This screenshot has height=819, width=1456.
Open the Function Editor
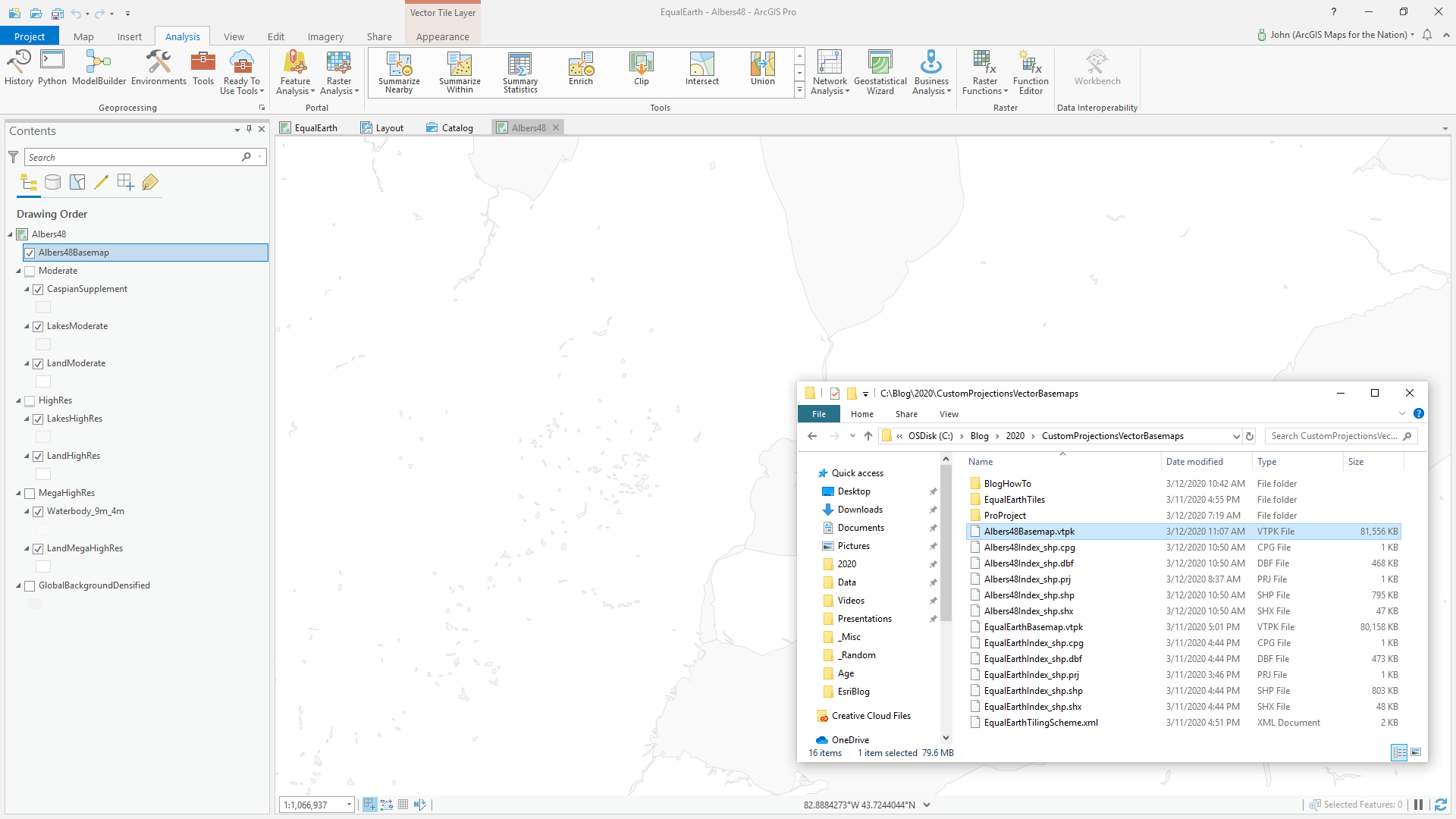click(1031, 73)
